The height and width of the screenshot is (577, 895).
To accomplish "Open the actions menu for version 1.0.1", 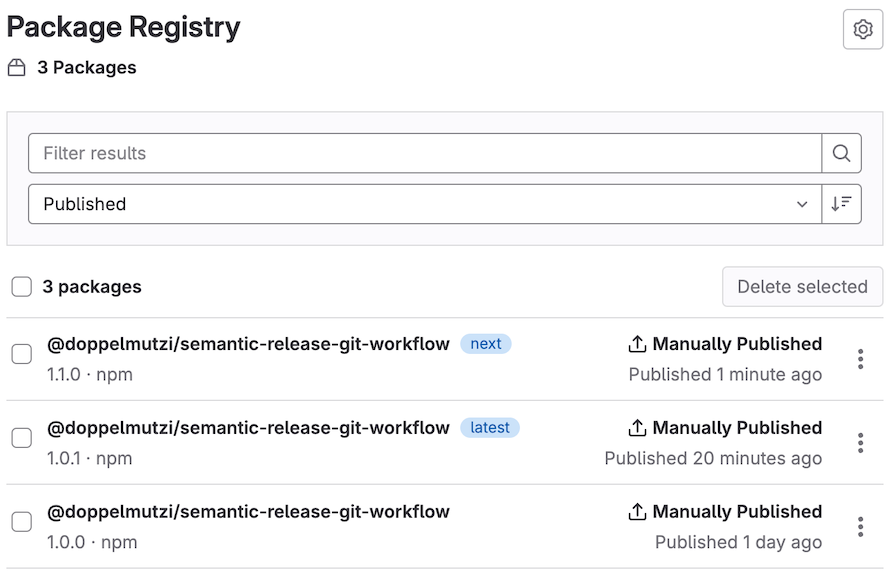I will click(x=859, y=442).
